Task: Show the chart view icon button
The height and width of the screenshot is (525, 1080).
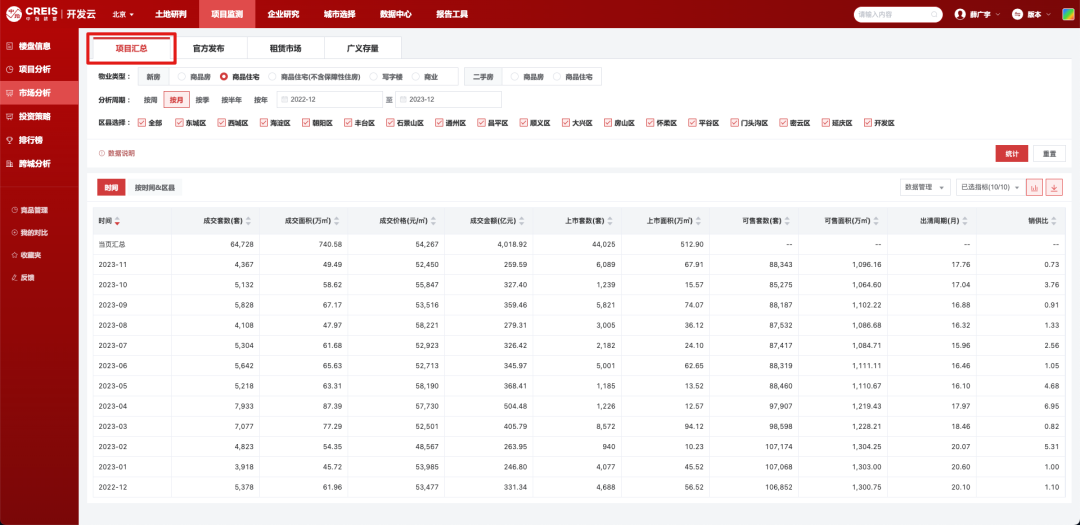Action: click(x=1034, y=187)
